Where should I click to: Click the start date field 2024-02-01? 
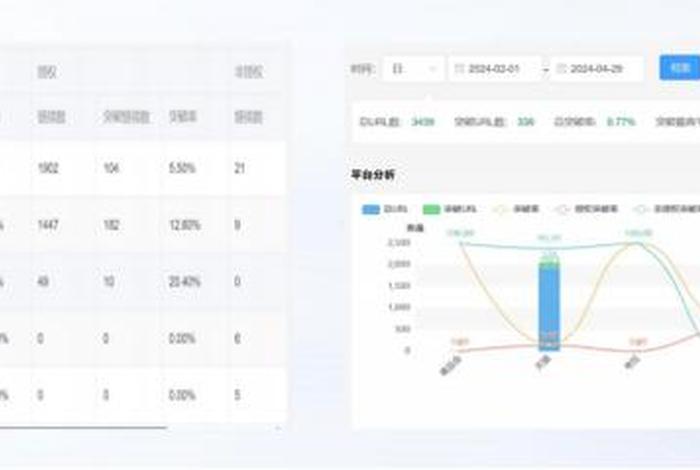(x=495, y=69)
